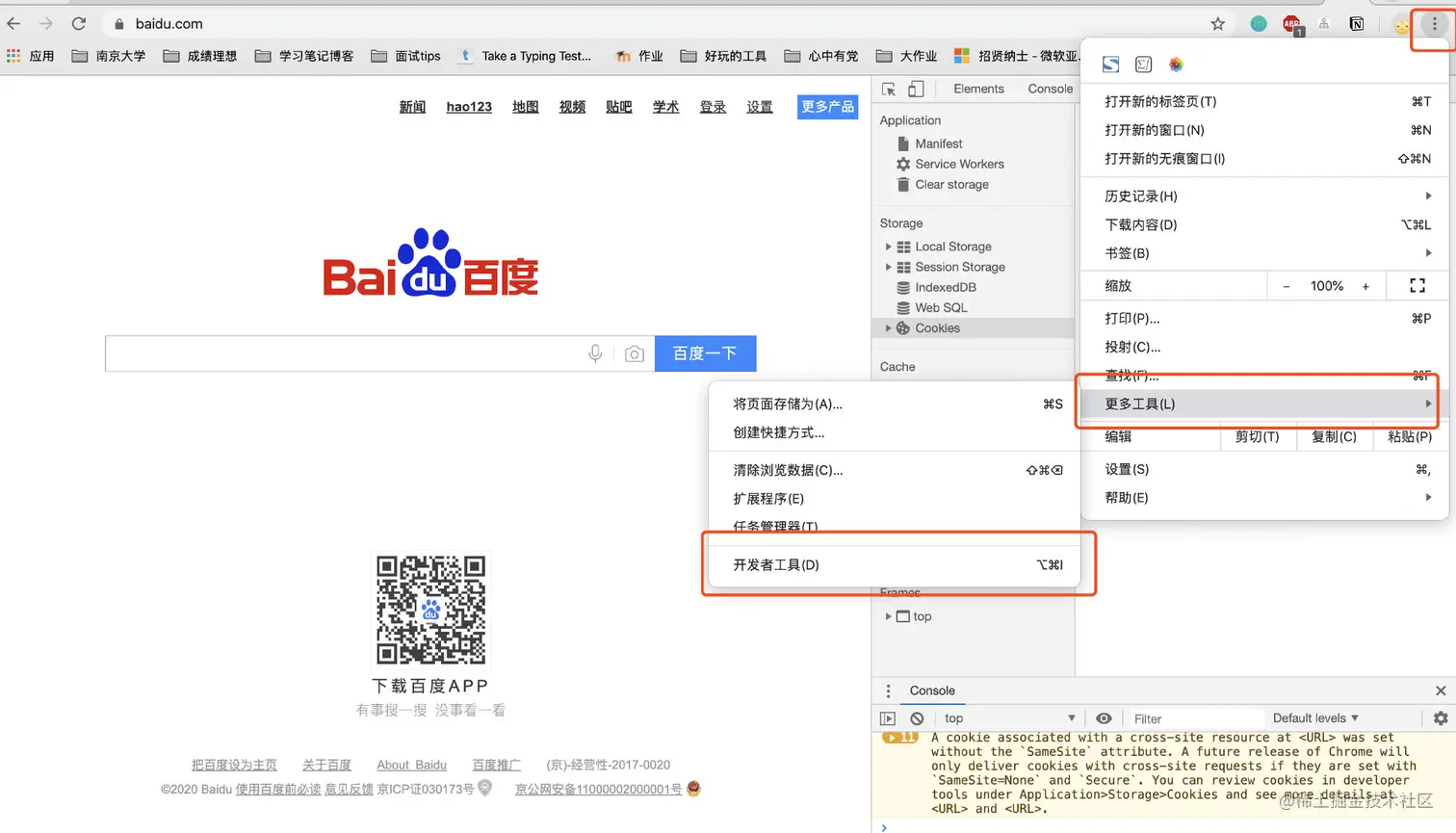Click the browser forward arrow
The image size is (1456, 833).
tap(46, 24)
